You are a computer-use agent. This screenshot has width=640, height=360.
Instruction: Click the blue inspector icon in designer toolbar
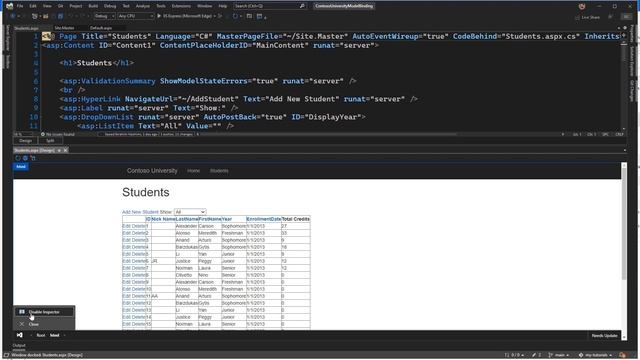[x=25, y=158]
